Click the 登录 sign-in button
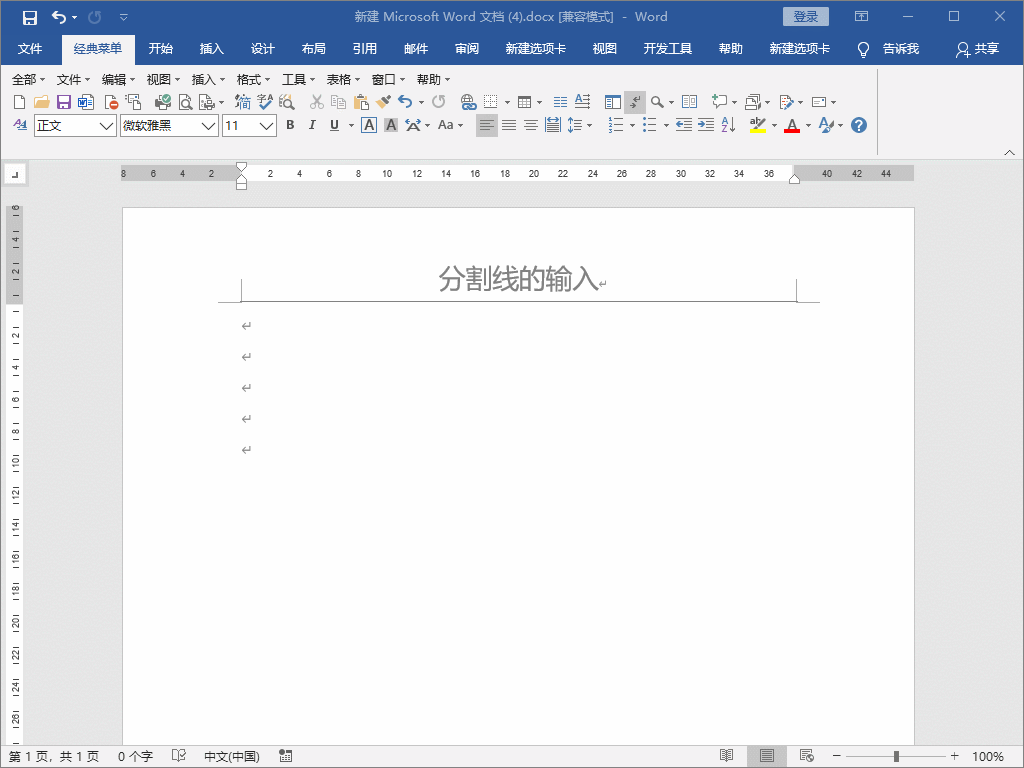The height and width of the screenshot is (768, 1024). (806, 17)
